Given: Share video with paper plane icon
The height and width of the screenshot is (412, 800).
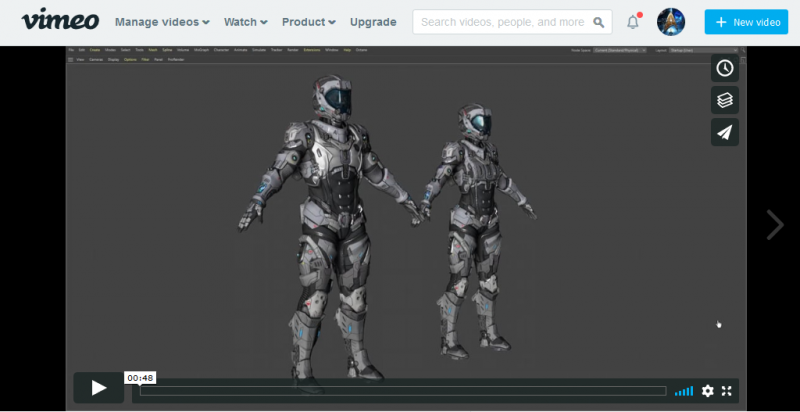Looking at the screenshot, I should pos(724,132).
